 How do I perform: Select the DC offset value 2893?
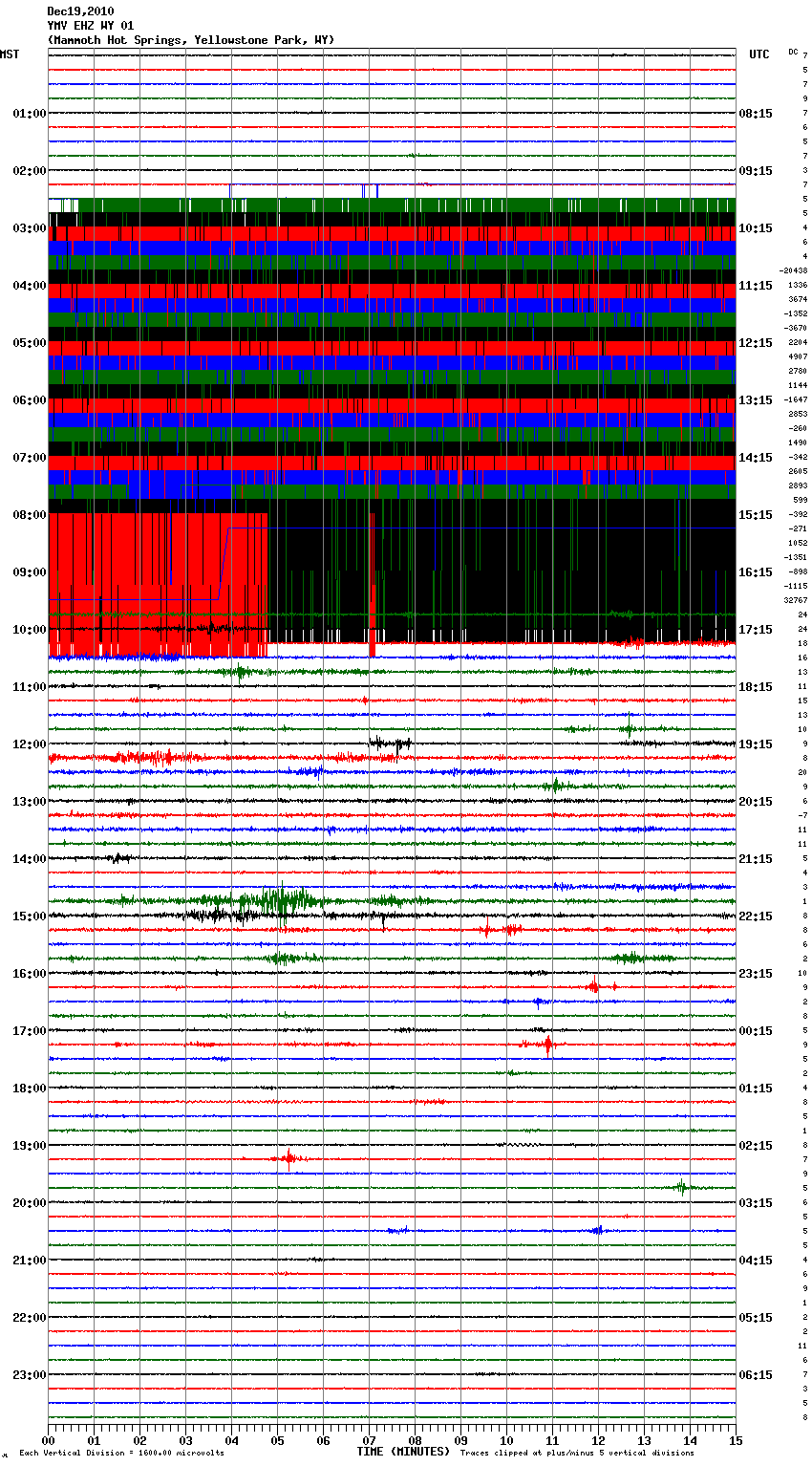click(x=798, y=486)
